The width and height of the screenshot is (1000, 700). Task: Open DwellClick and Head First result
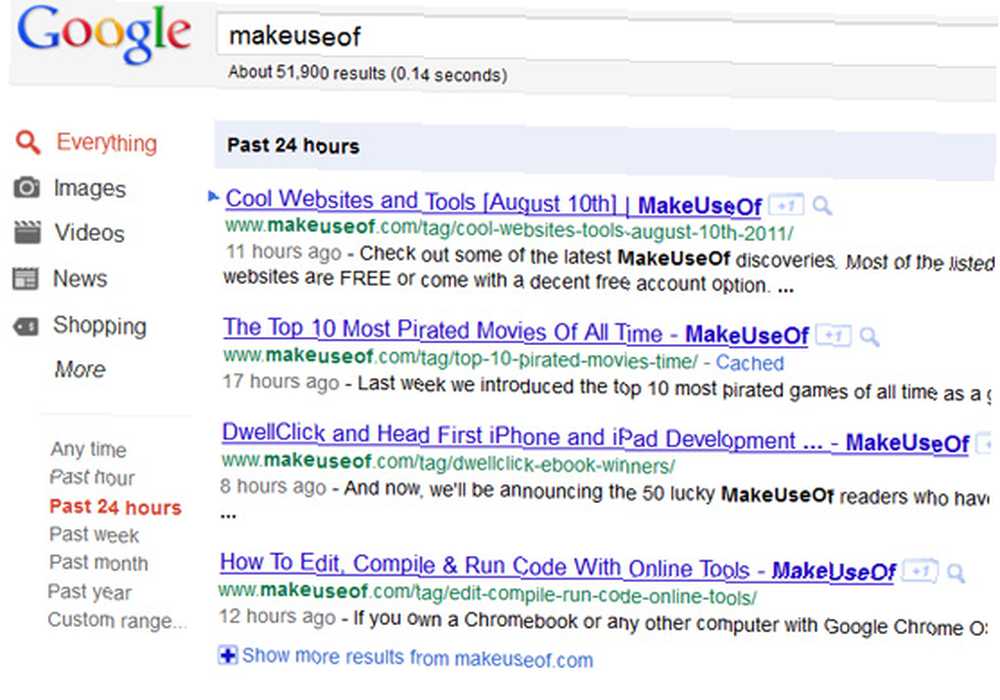(595, 439)
